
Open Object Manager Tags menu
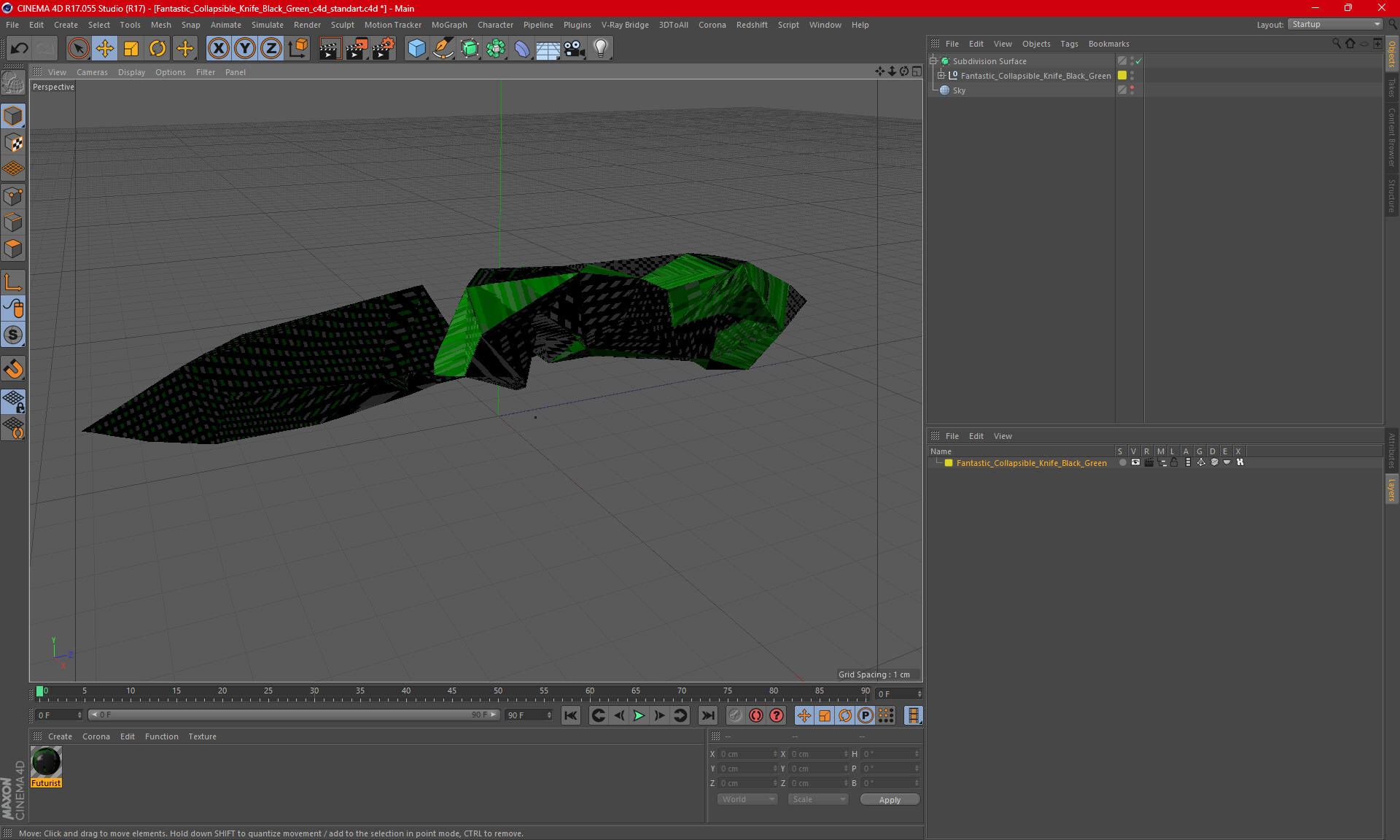(x=1069, y=44)
